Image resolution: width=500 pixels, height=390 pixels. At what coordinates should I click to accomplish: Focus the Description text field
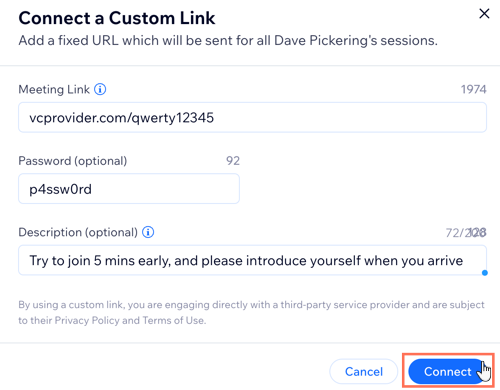252,260
